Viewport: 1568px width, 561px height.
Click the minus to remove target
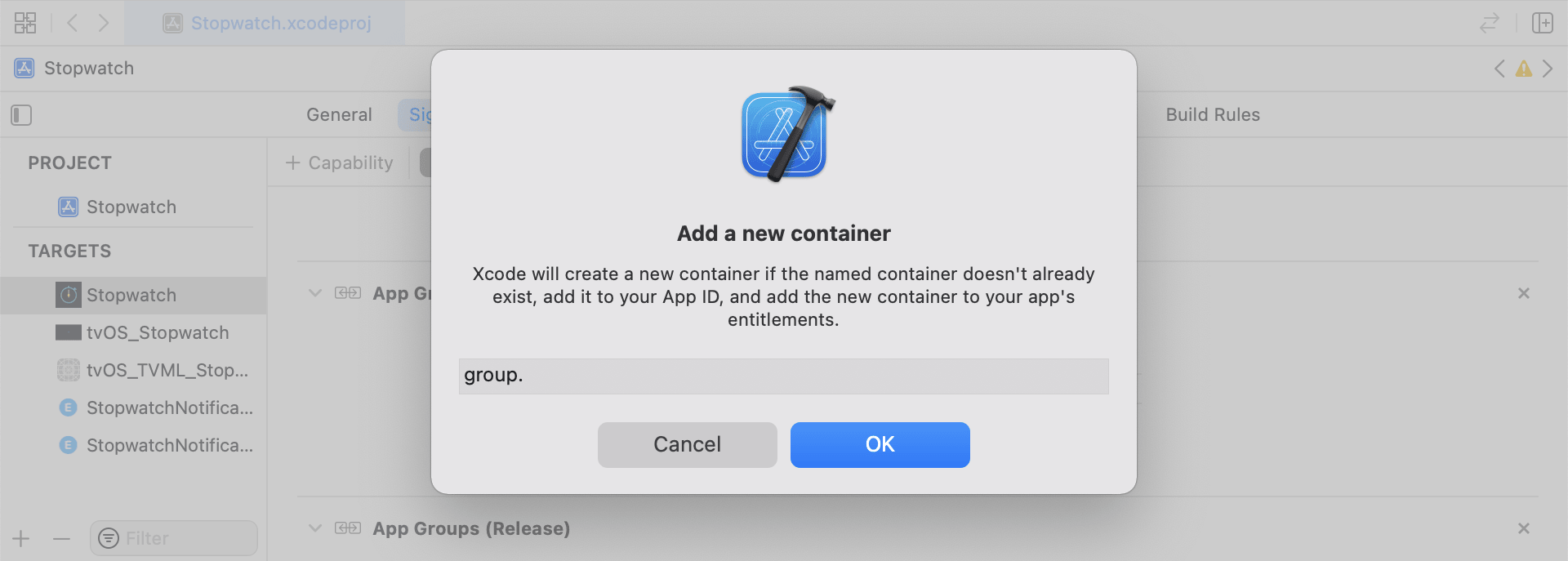[62, 539]
